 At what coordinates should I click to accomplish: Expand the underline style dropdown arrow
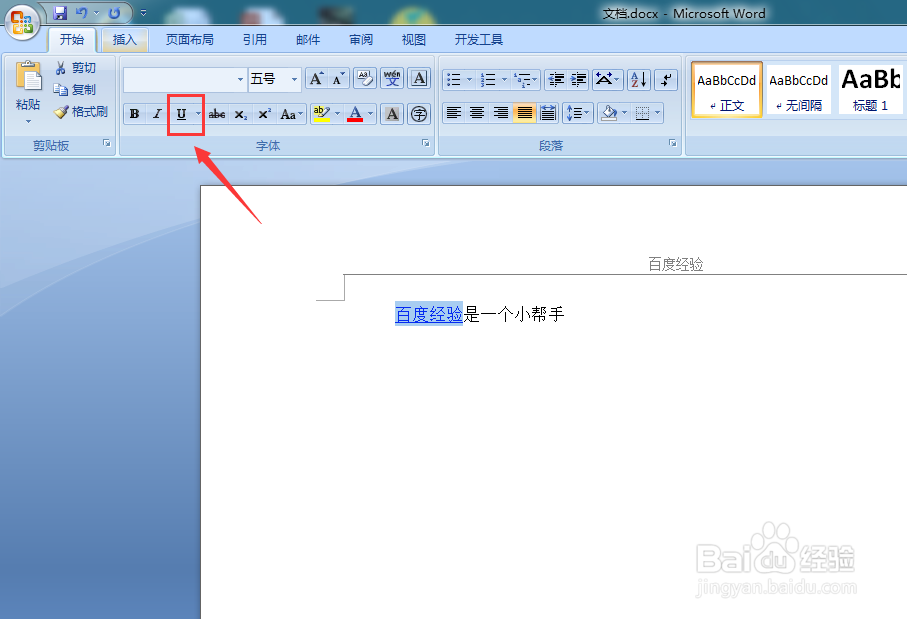(x=198, y=114)
